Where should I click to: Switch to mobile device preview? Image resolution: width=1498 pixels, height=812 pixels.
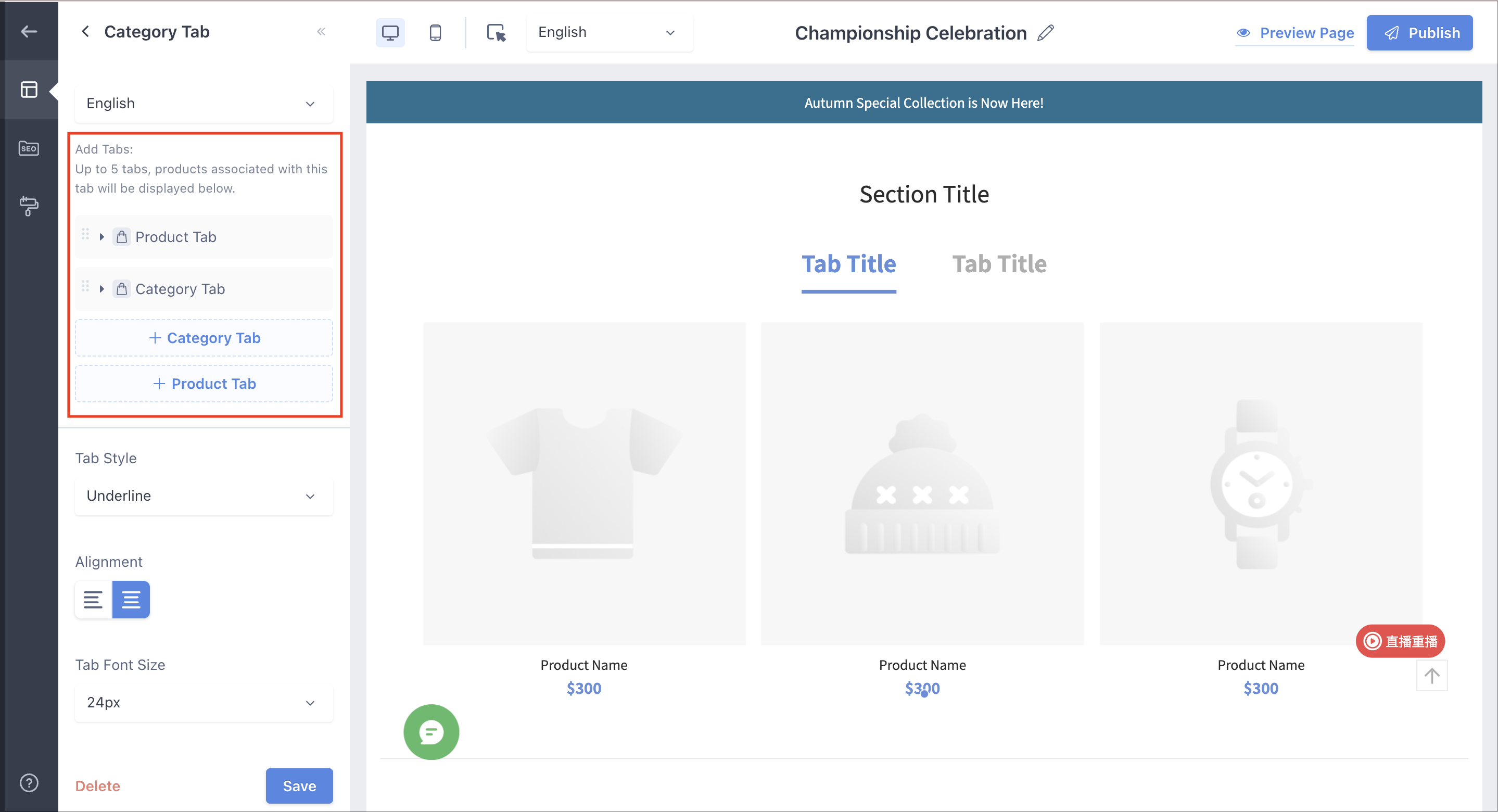[x=435, y=33]
